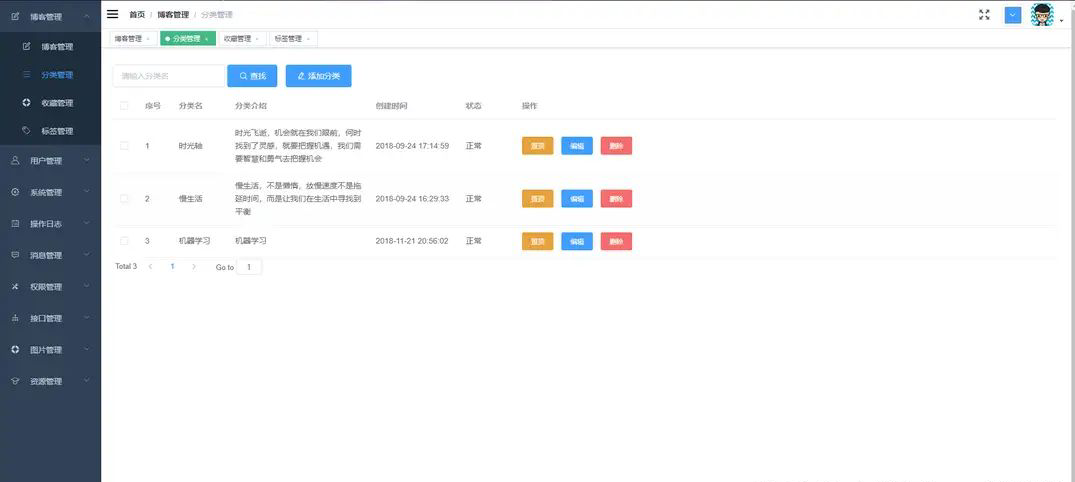Switch to the 收藏管理 tab
This screenshot has width=1075, height=482.
pyautogui.click(x=237, y=39)
